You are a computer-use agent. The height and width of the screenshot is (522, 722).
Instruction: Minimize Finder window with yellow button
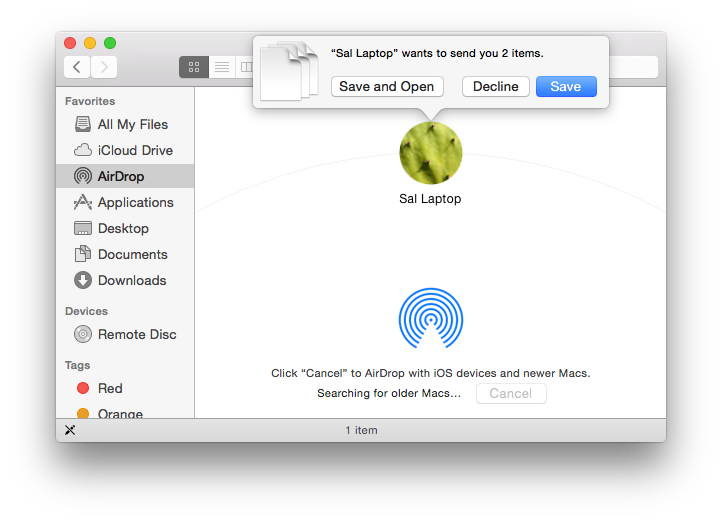pyautogui.click(x=90, y=43)
